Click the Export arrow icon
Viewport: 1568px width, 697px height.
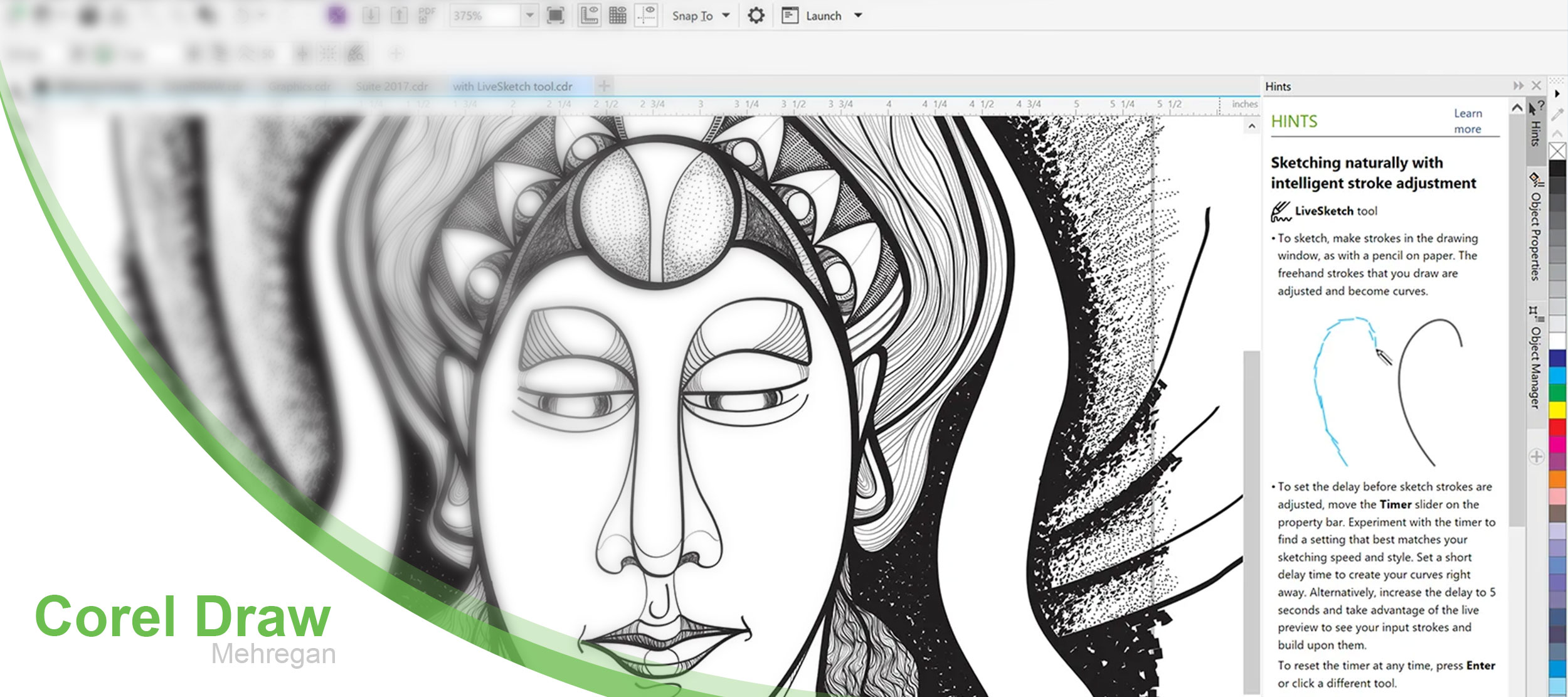click(x=398, y=16)
